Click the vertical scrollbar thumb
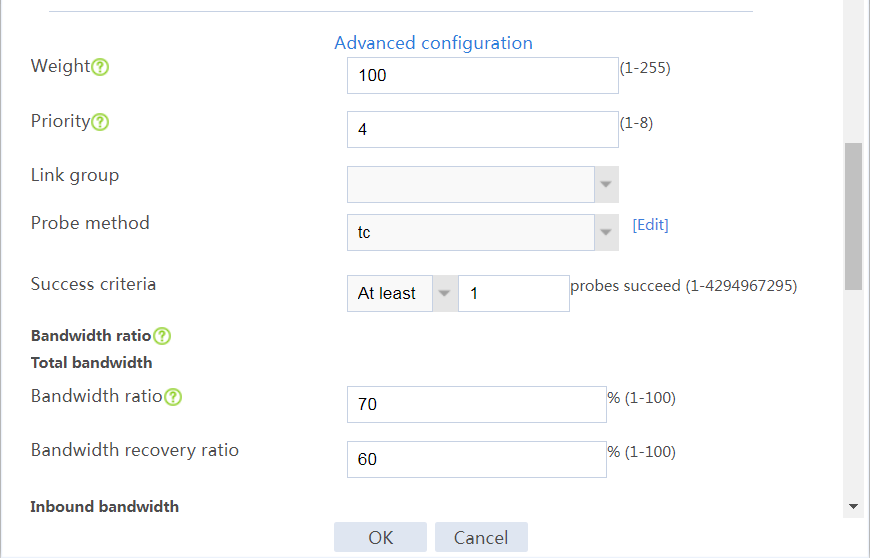The width and height of the screenshot is (870, 558). pyautogui.click(x=853, y=216)
